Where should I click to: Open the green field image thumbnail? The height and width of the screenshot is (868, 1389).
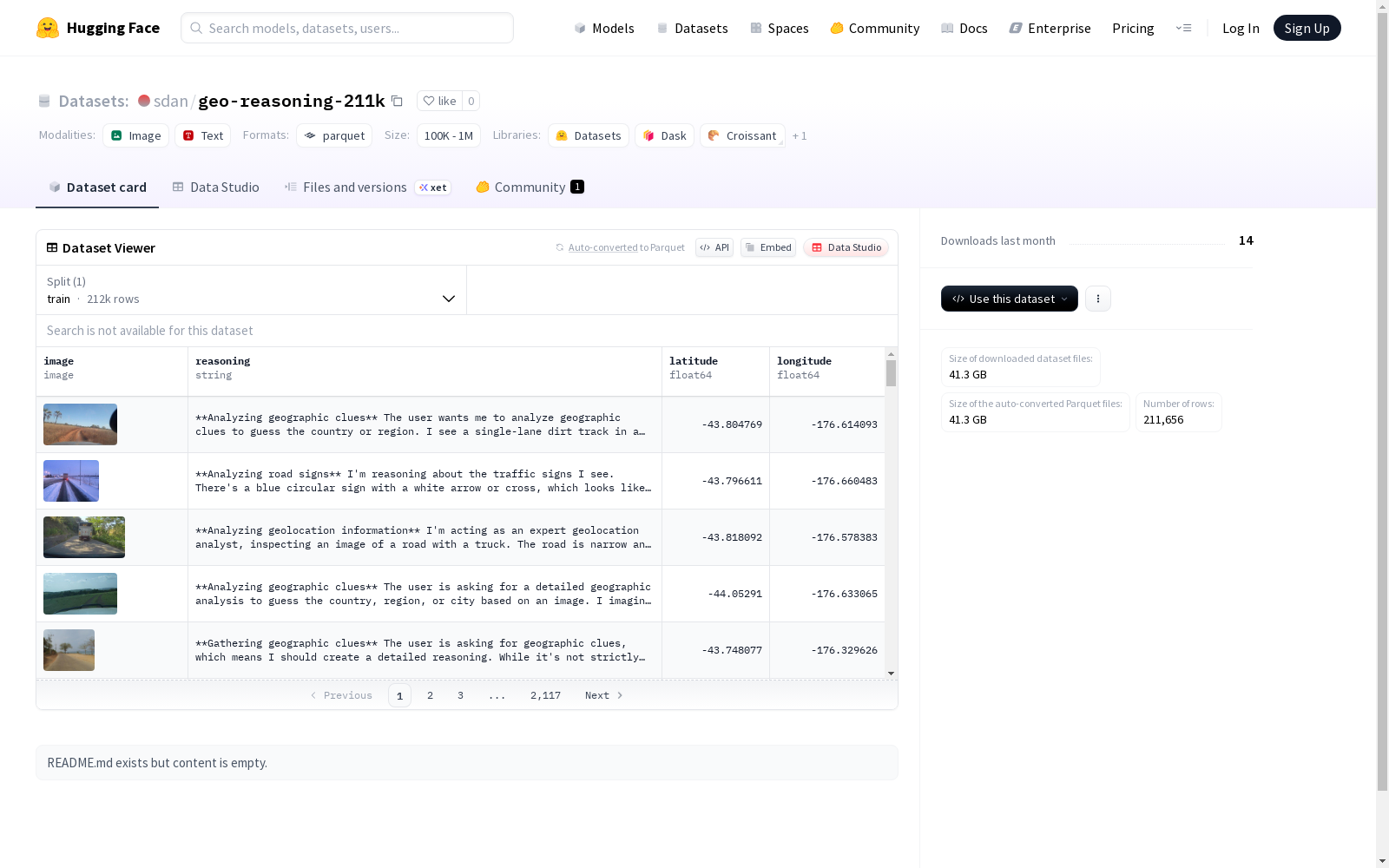[80, 594]
